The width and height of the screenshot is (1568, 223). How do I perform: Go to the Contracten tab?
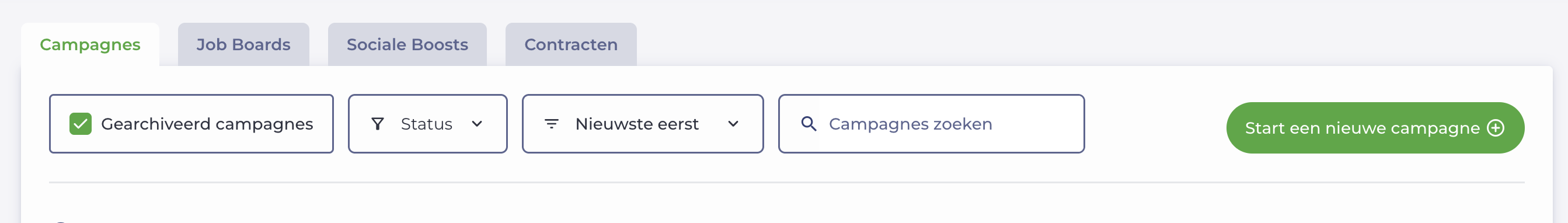coord(571,44)
